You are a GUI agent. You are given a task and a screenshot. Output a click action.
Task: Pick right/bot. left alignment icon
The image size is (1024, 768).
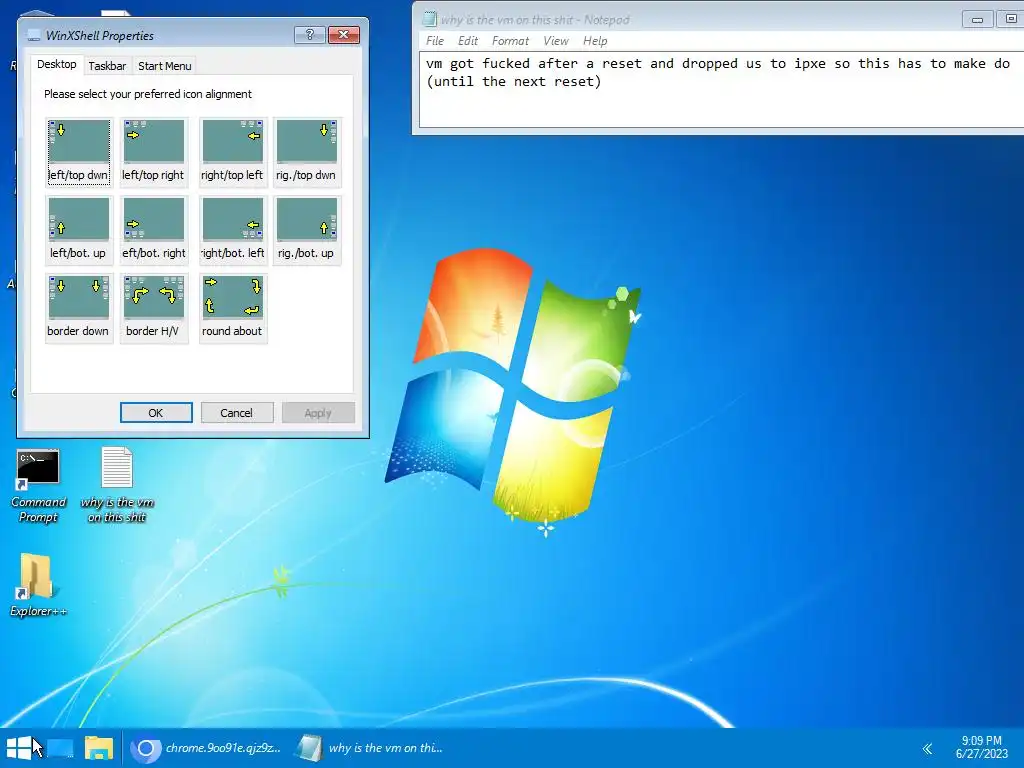click(232, 229)
